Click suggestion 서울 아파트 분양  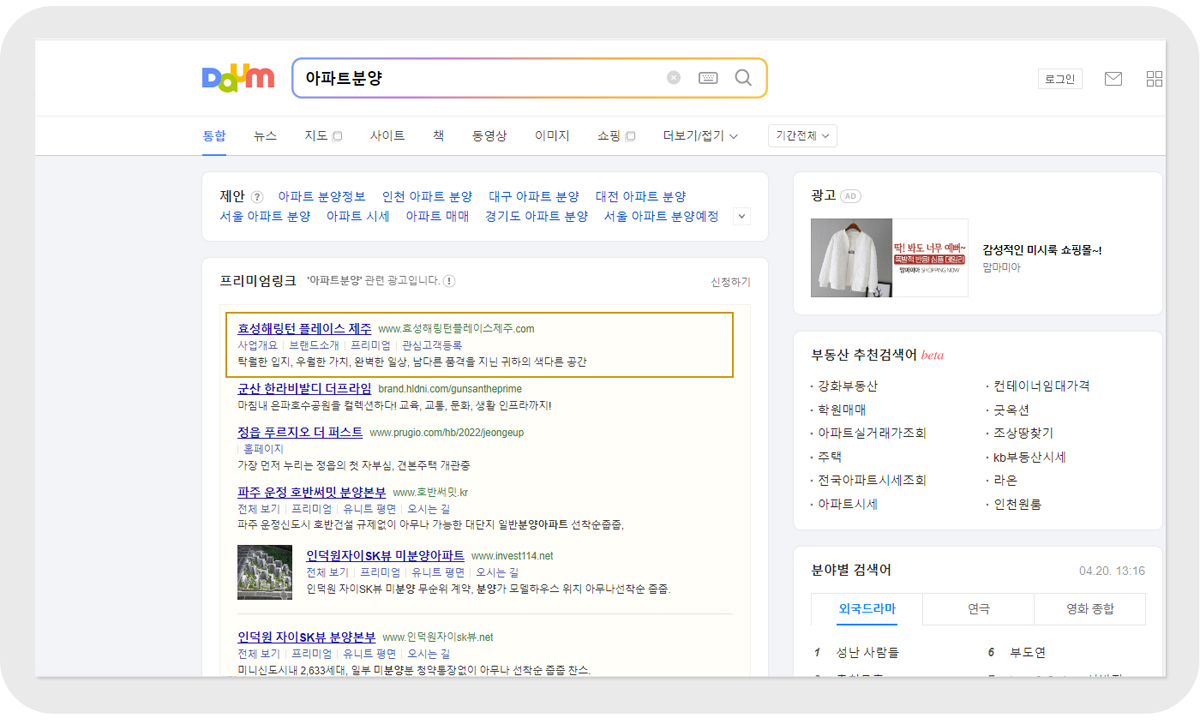[x=265, y=216]
